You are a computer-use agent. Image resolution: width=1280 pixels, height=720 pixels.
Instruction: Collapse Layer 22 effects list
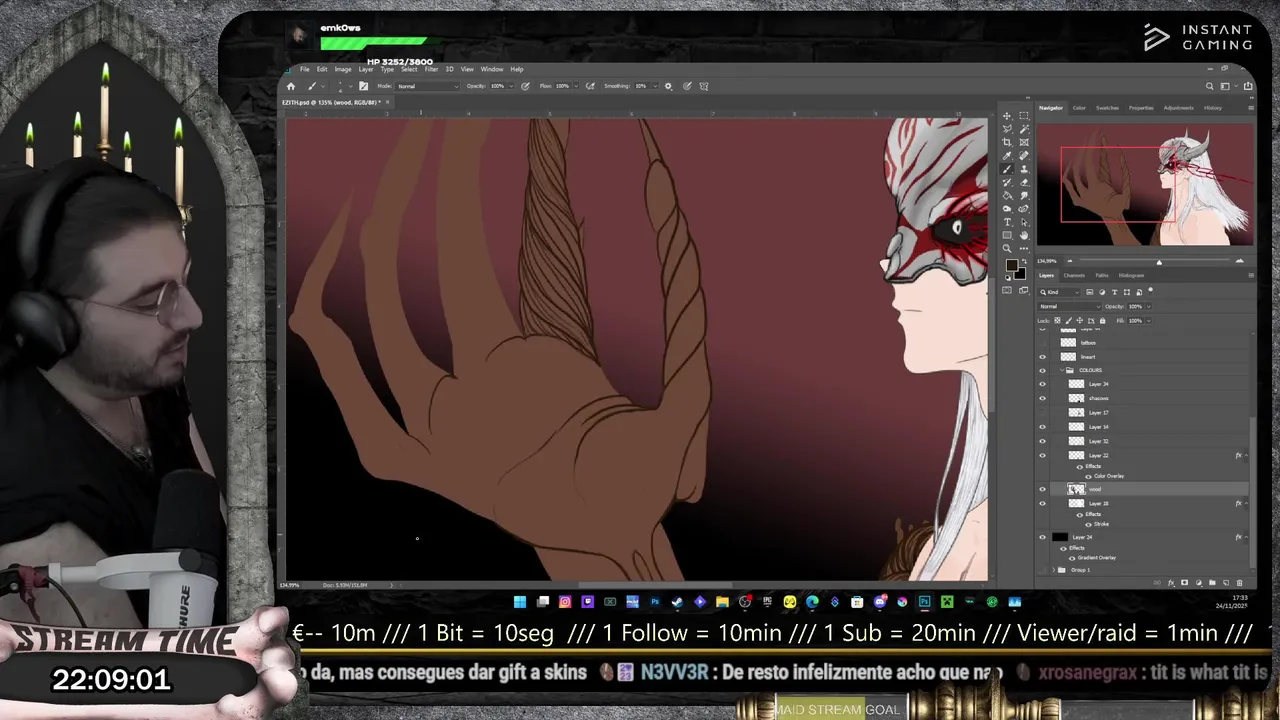[x=1246, y=455]
